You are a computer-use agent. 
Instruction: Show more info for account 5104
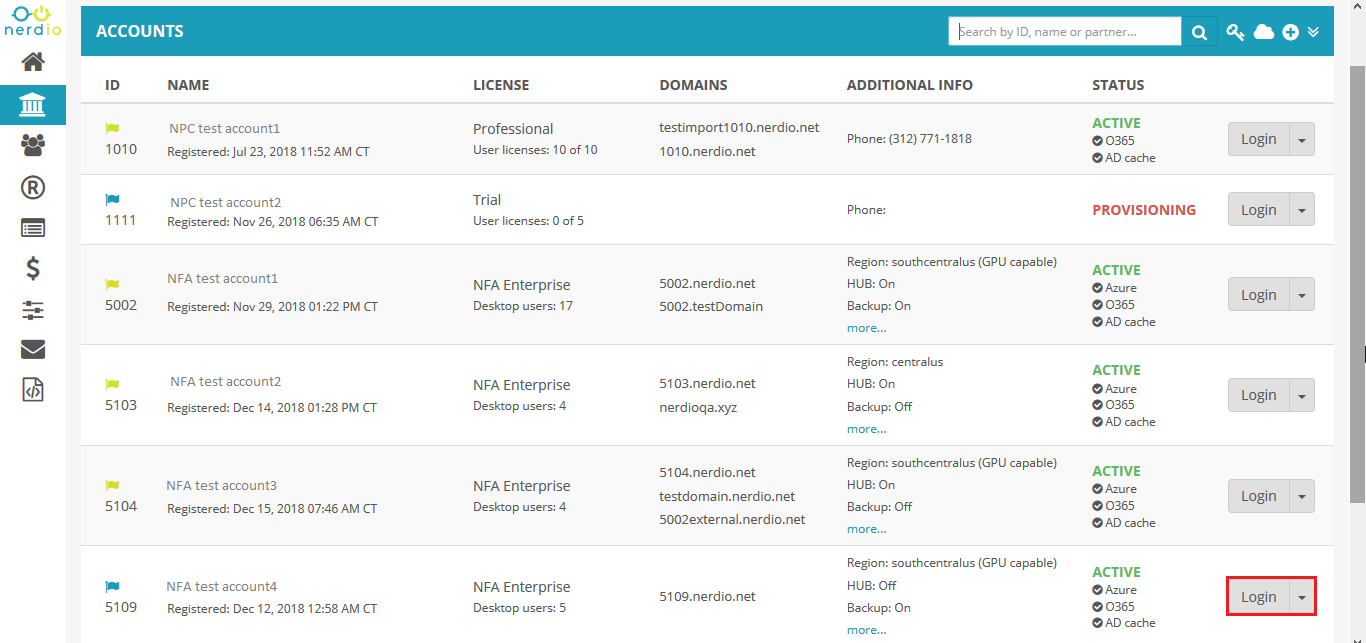866,529
